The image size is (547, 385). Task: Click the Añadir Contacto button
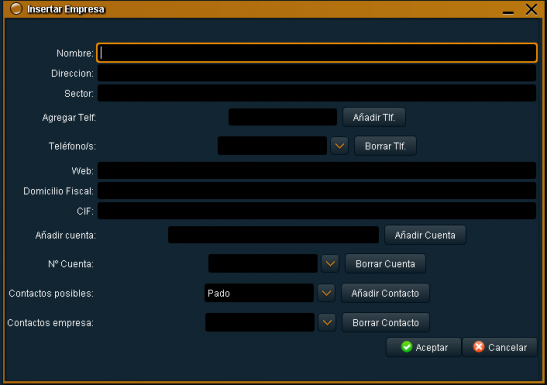click(385, 293)
